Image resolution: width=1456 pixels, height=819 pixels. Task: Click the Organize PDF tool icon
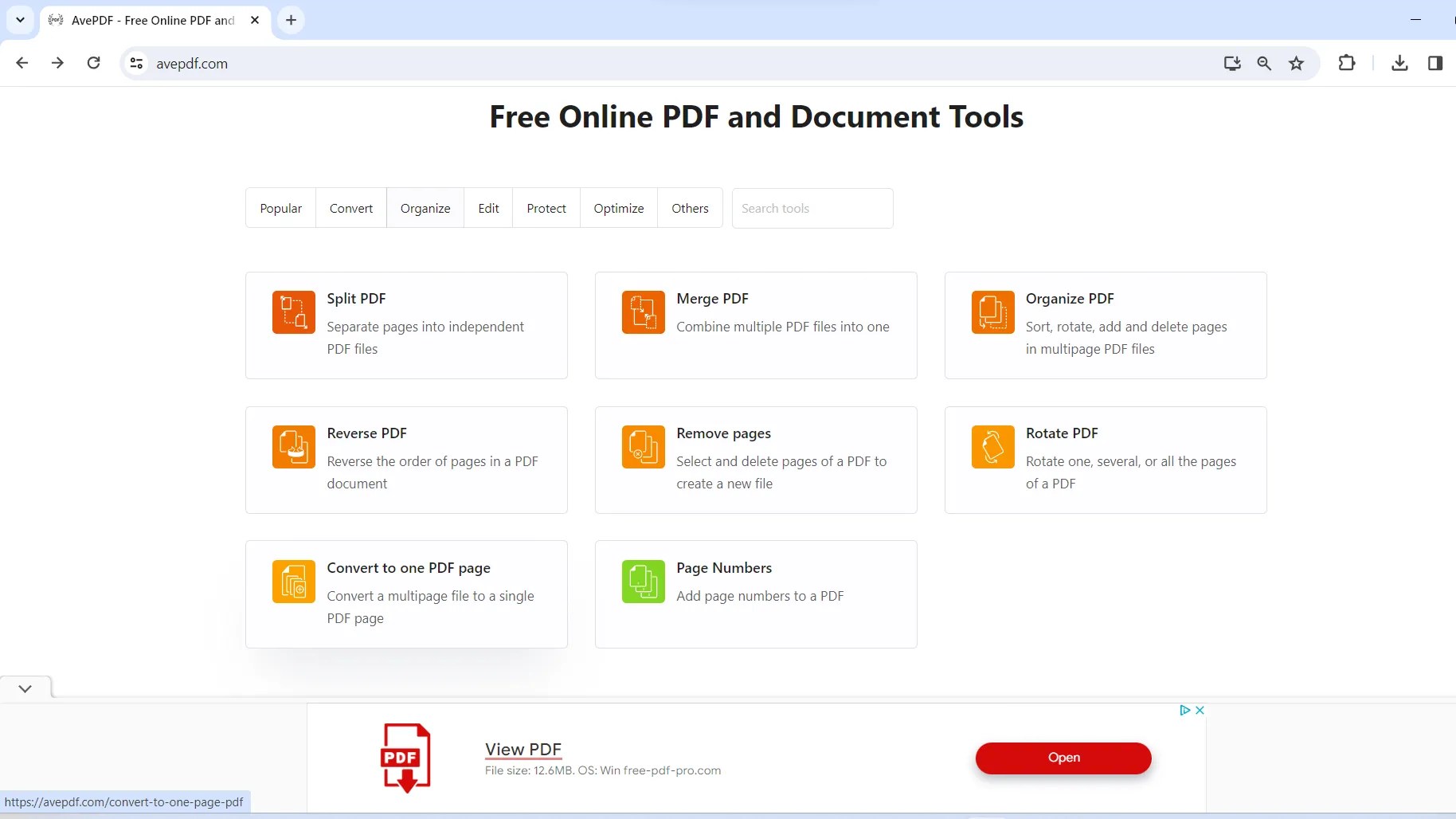click(x=992, y=312)
